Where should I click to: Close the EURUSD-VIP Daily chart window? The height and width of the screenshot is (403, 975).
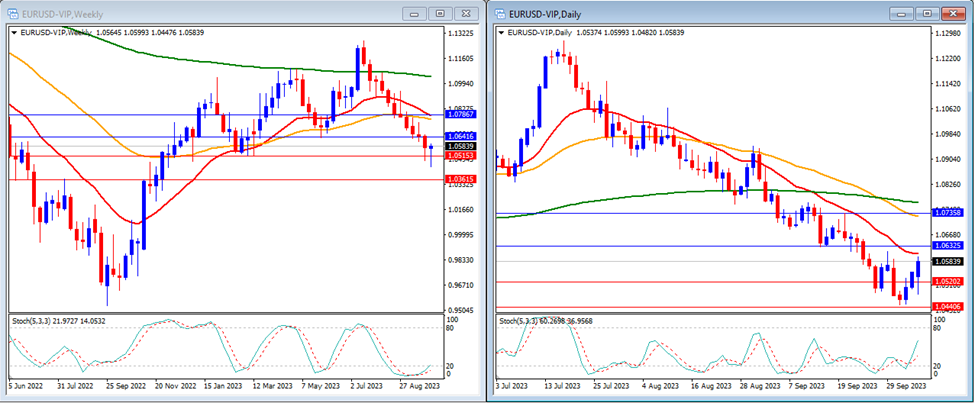954,13
